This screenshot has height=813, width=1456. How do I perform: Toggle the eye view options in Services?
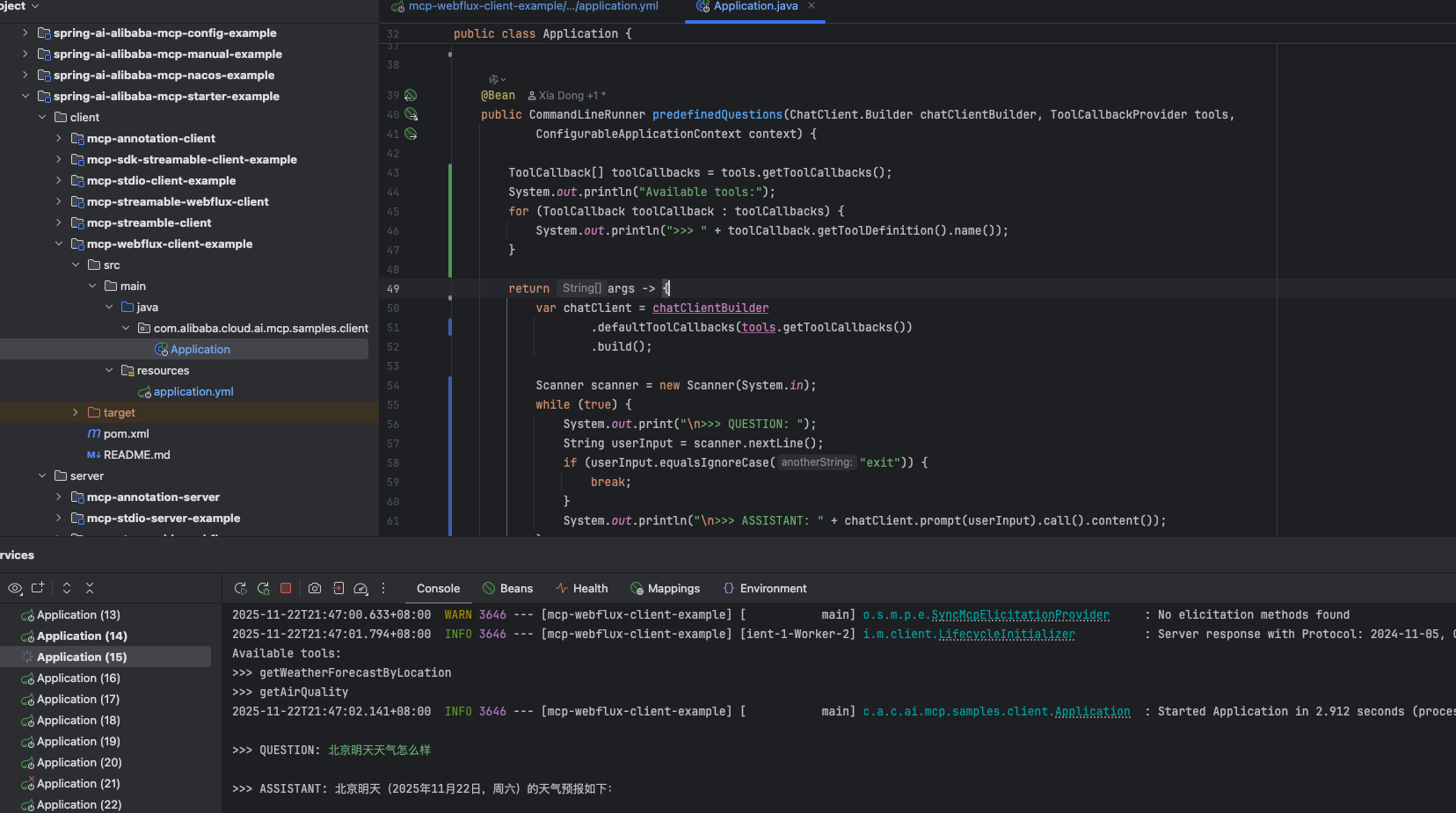point(15,588)
